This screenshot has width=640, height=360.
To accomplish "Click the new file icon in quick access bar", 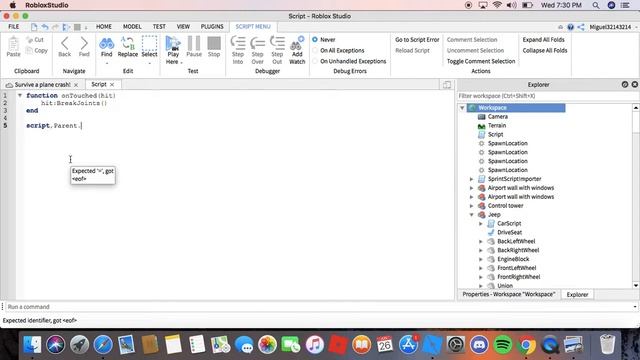I will point(34,27).
